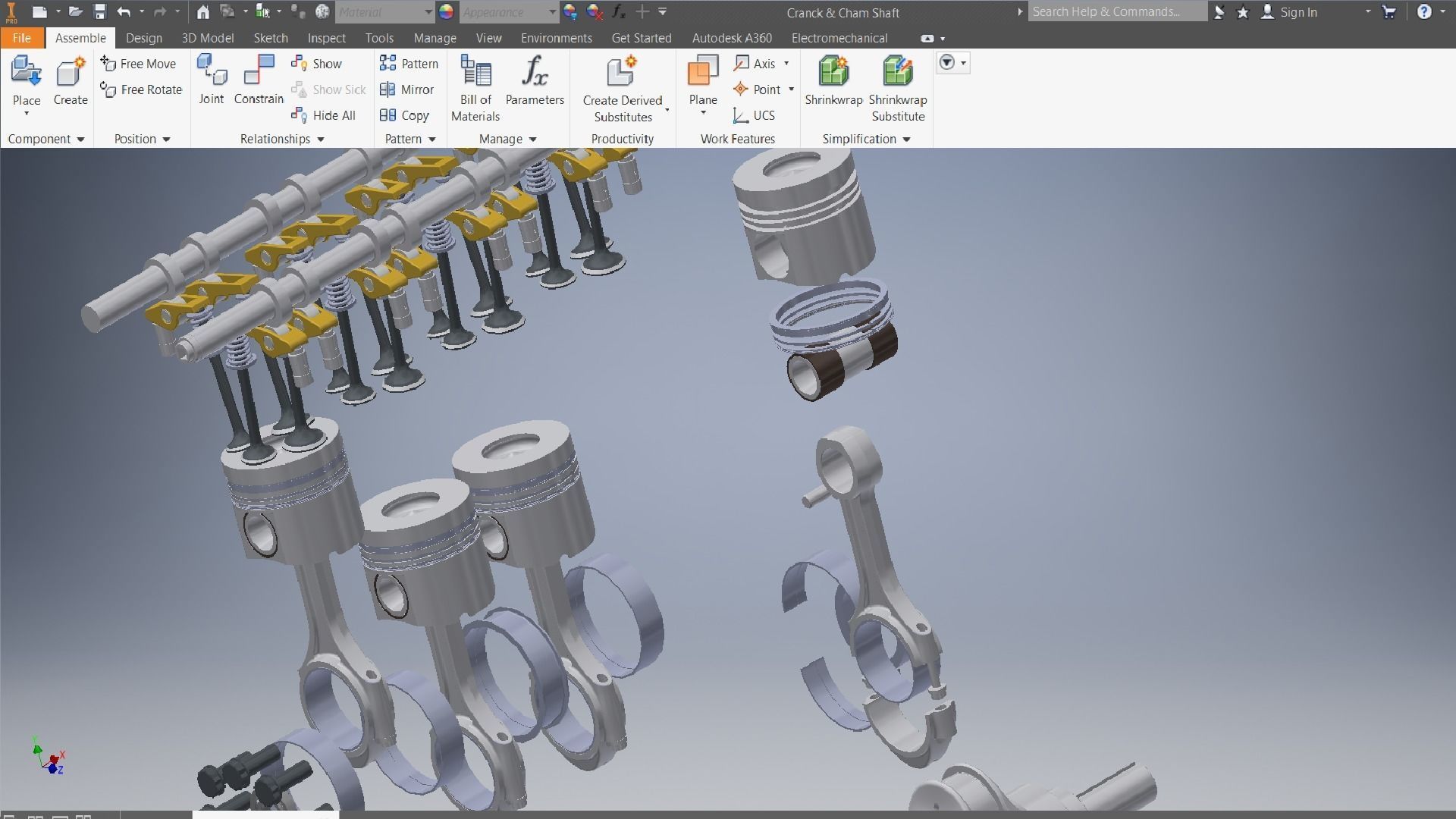Click the Axis work feature
Viewport: 1456px width, 819px height.
point(755,64)
